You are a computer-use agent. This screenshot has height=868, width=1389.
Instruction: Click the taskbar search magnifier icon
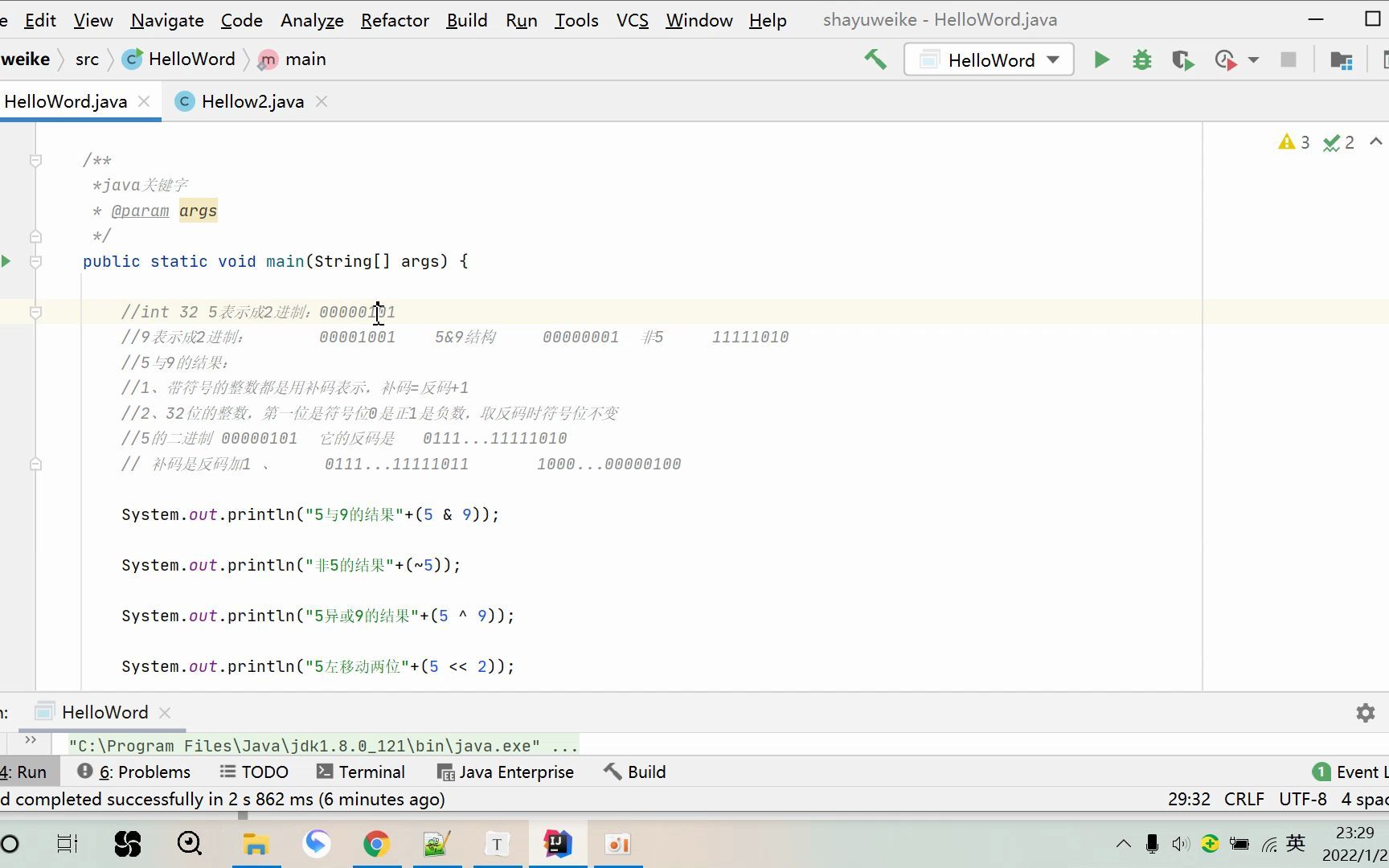pos(190,844)
